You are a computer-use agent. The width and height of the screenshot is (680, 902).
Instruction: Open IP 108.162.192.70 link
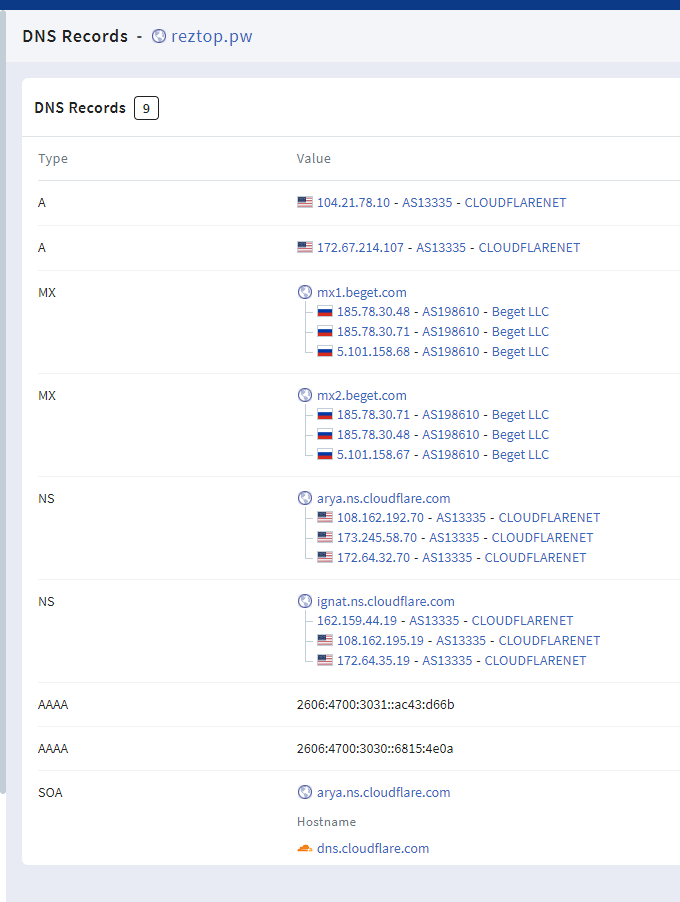pos(380,517)
